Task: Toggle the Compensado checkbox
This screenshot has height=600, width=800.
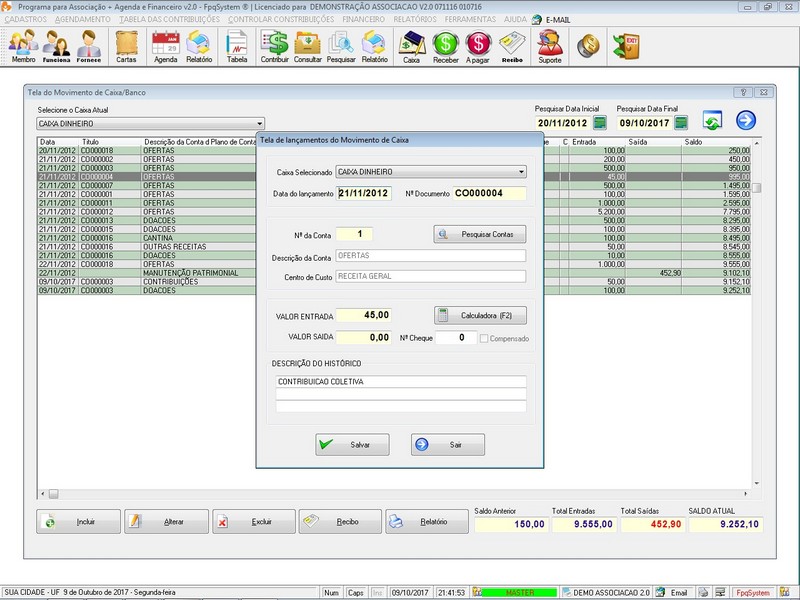Action: pyautogui.click(x=486, y=338)
